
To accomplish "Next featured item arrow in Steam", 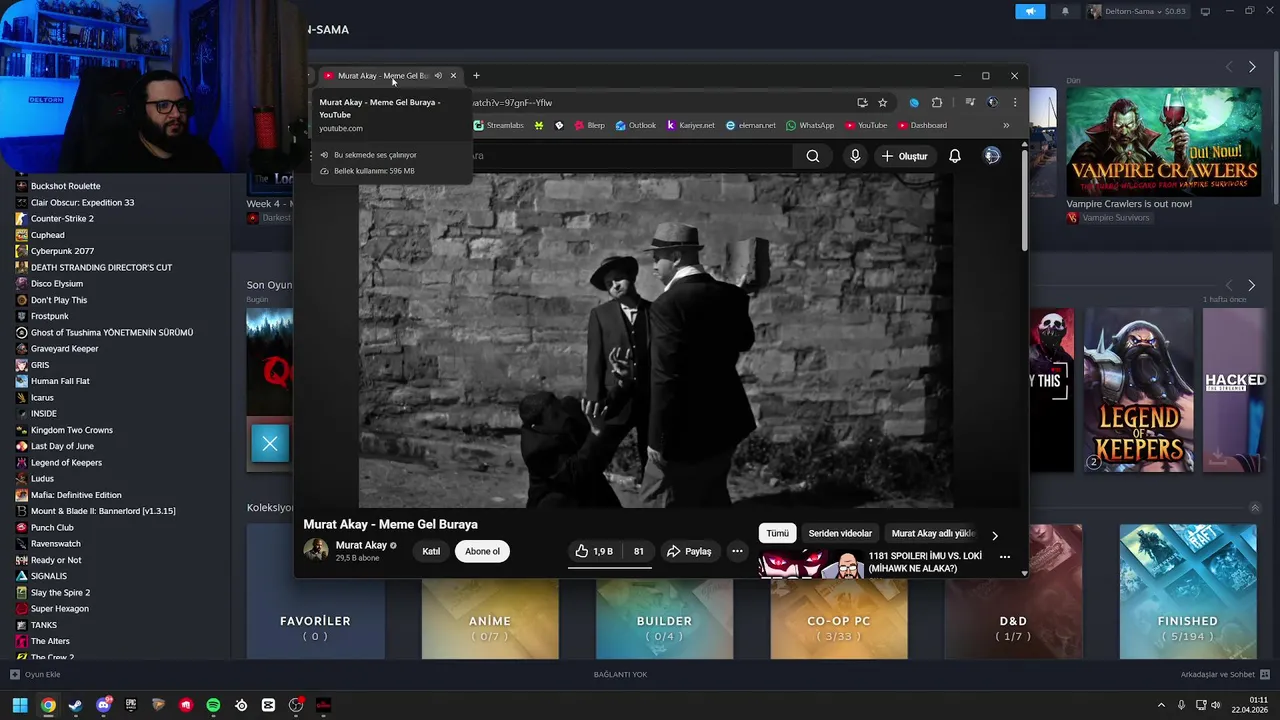I will click(1252, 67).
